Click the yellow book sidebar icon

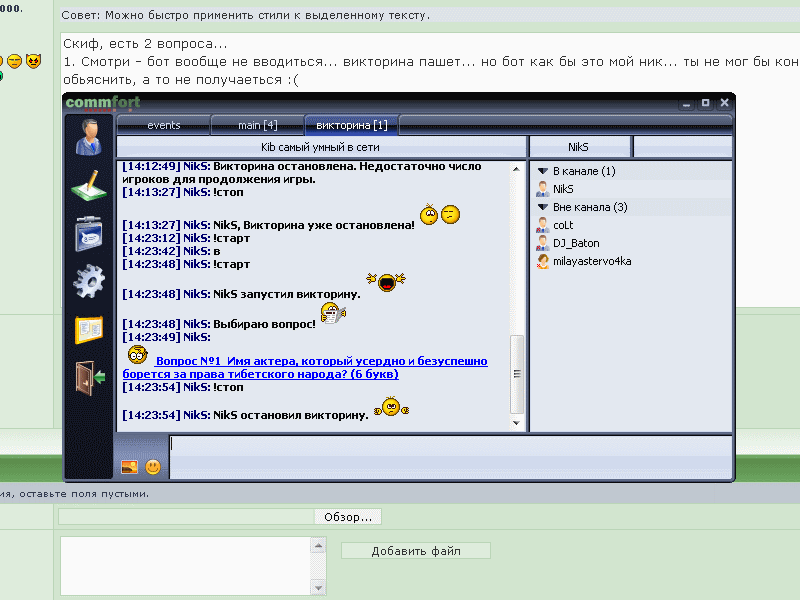tap(89, 329)
